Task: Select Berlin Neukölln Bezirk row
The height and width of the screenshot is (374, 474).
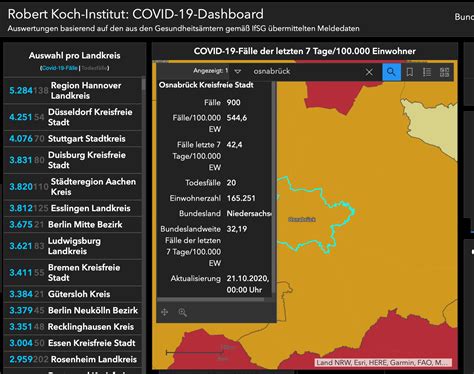Action: [x=73, y=310]
